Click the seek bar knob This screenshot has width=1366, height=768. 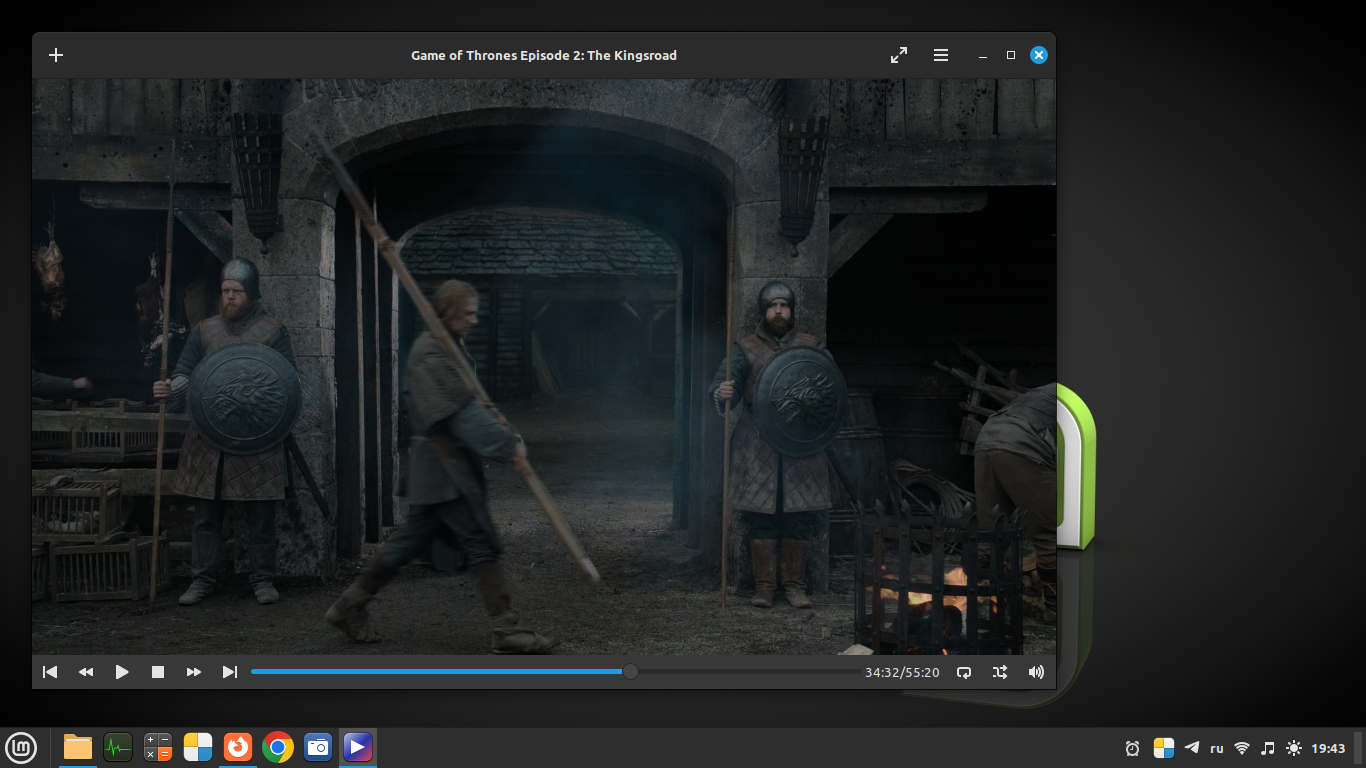630,672
